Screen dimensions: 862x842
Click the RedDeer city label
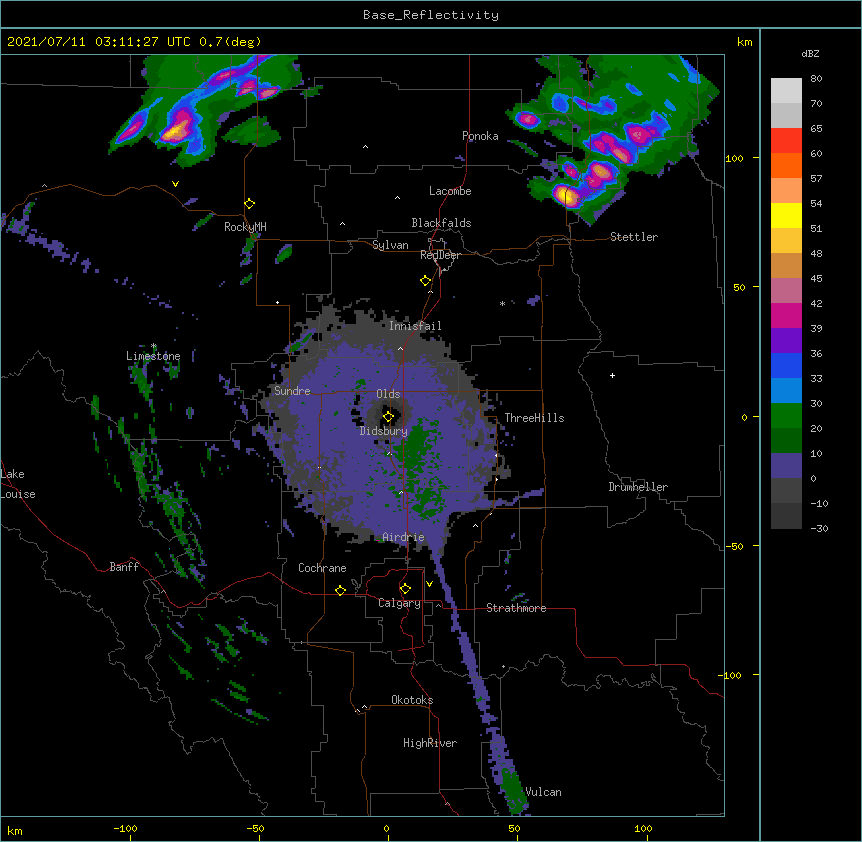pos(440,255)
